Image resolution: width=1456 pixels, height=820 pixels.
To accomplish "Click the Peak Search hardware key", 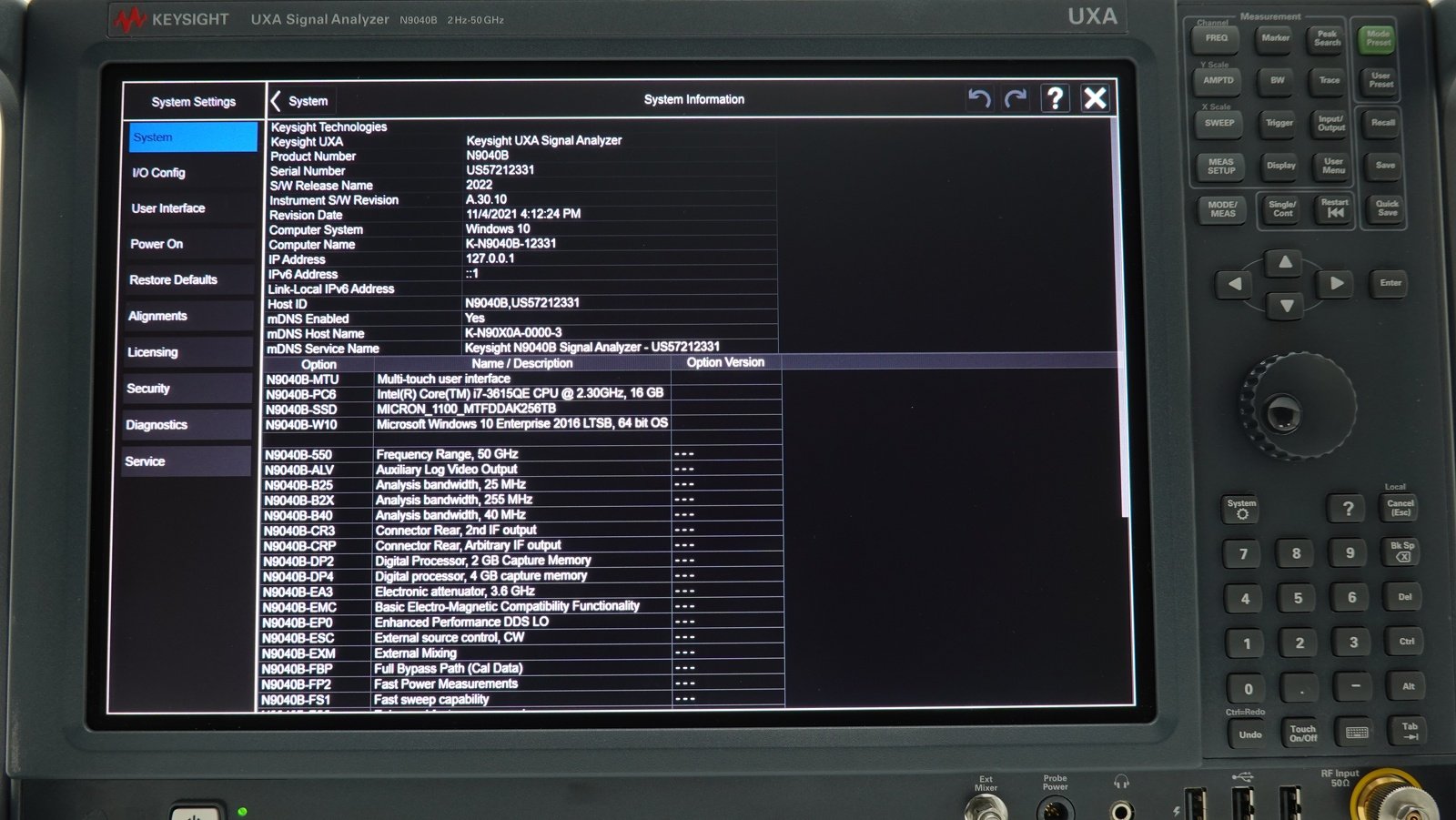I will (x=1327, y=38).
